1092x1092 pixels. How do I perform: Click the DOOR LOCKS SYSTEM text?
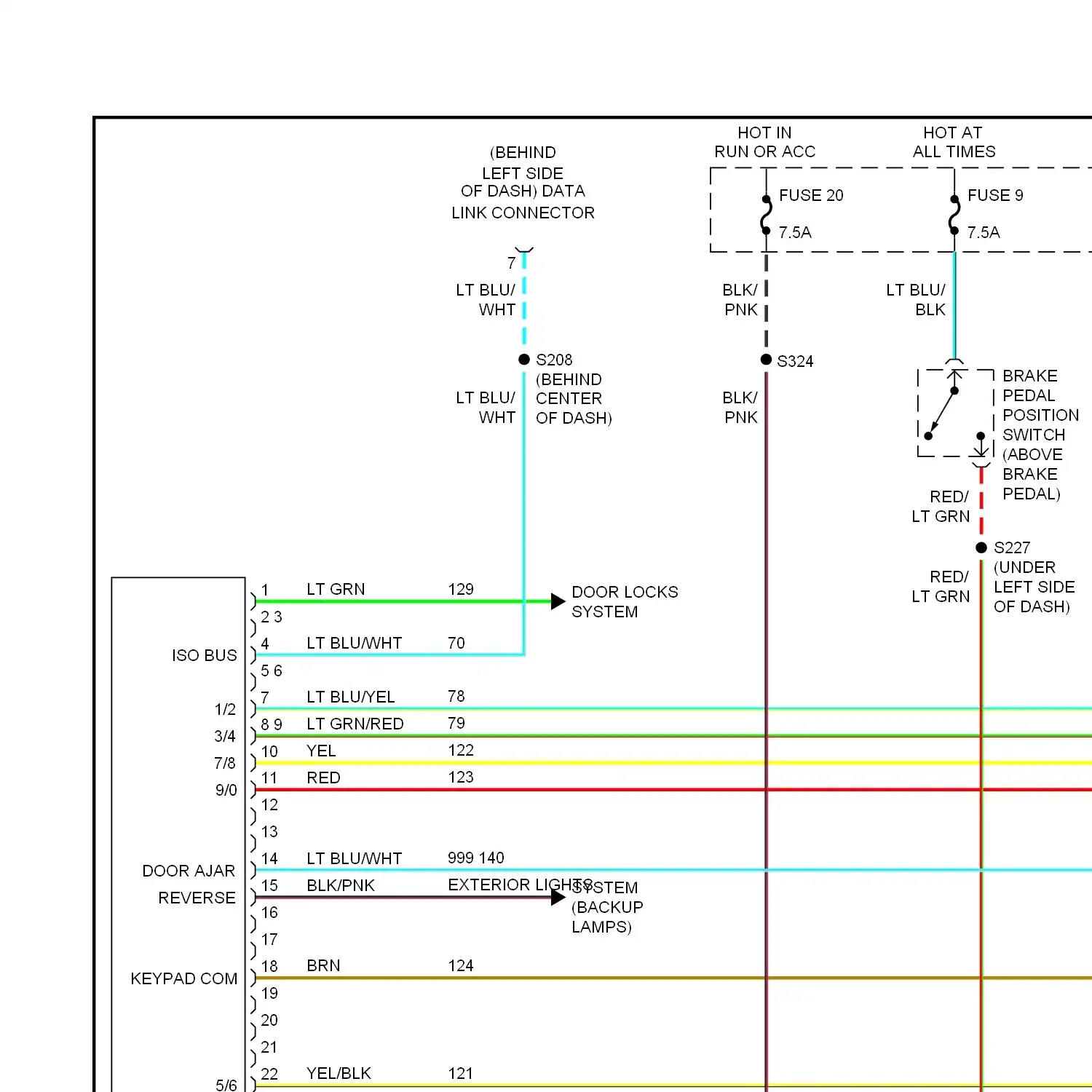coord(625,602)
